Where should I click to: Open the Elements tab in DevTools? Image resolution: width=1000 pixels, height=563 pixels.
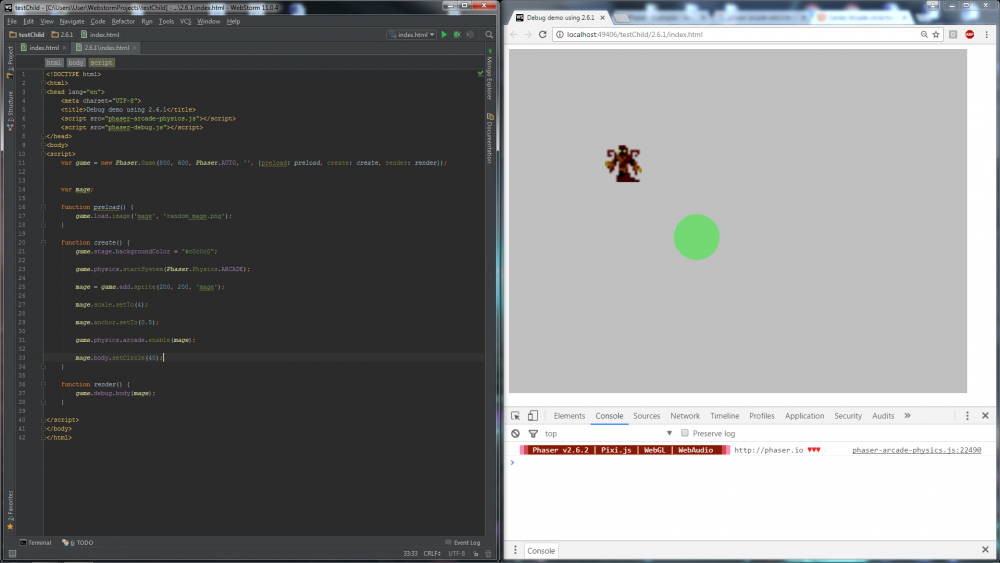point(570,416)
